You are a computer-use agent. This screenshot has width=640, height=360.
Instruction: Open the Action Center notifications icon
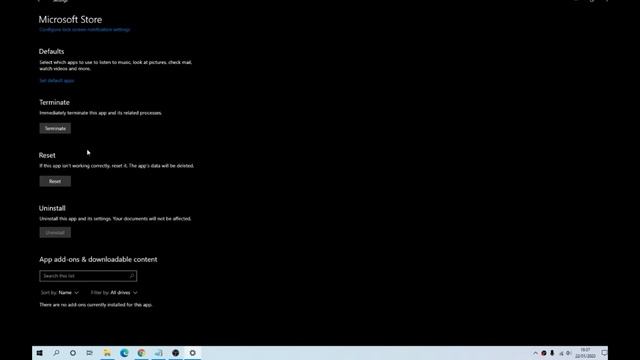click(x=604, y=353)
